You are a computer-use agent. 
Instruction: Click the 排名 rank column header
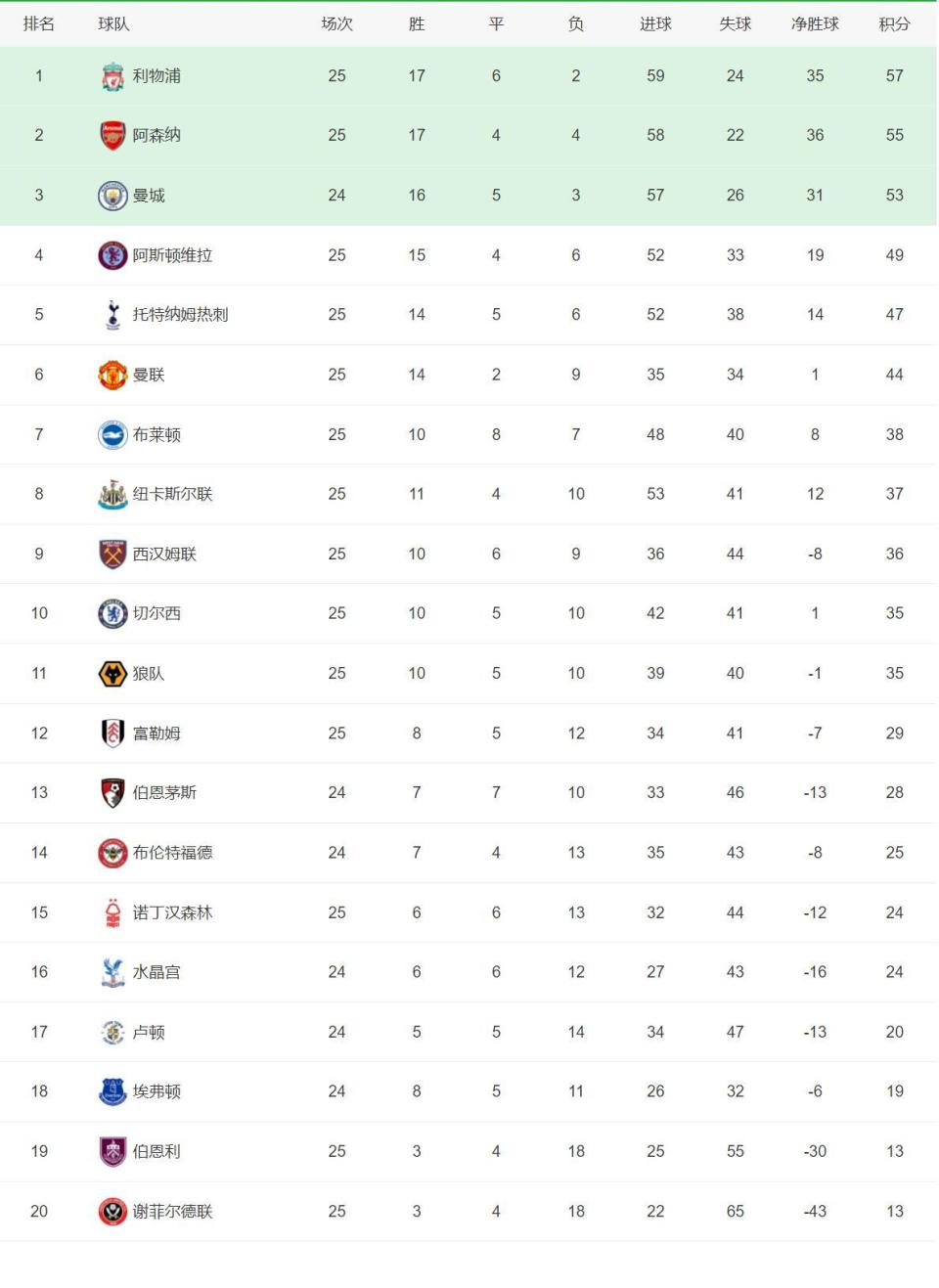pyautogui.click(x=39, y=24)
